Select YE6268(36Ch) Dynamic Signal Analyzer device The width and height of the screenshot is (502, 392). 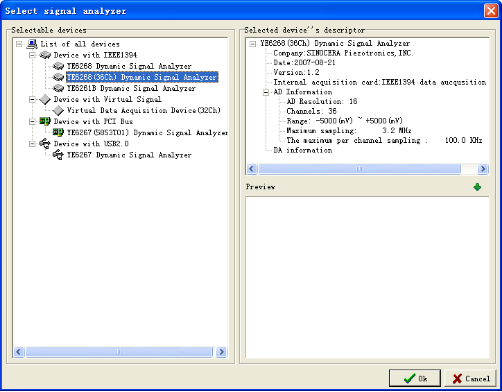(x=142, y=77)
